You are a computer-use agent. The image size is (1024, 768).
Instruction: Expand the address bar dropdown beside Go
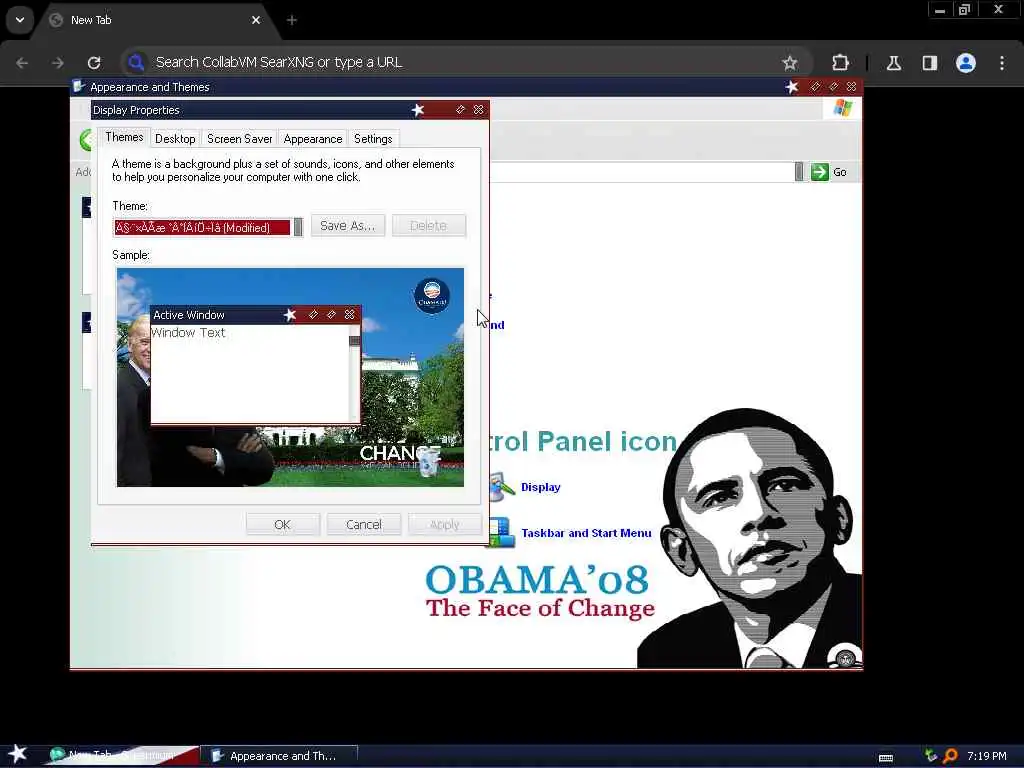pyautogui.click(x=799, y=172)
